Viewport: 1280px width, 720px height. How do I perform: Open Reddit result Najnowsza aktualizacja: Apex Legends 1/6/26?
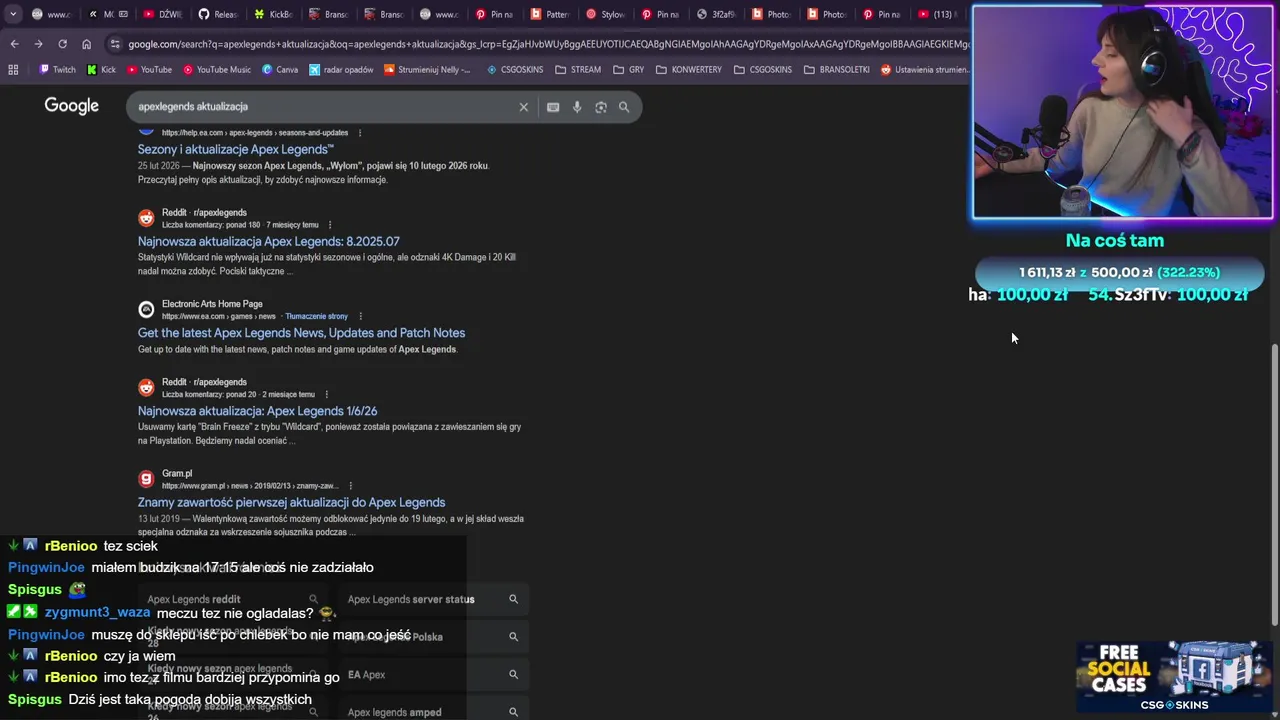(257, 411)
